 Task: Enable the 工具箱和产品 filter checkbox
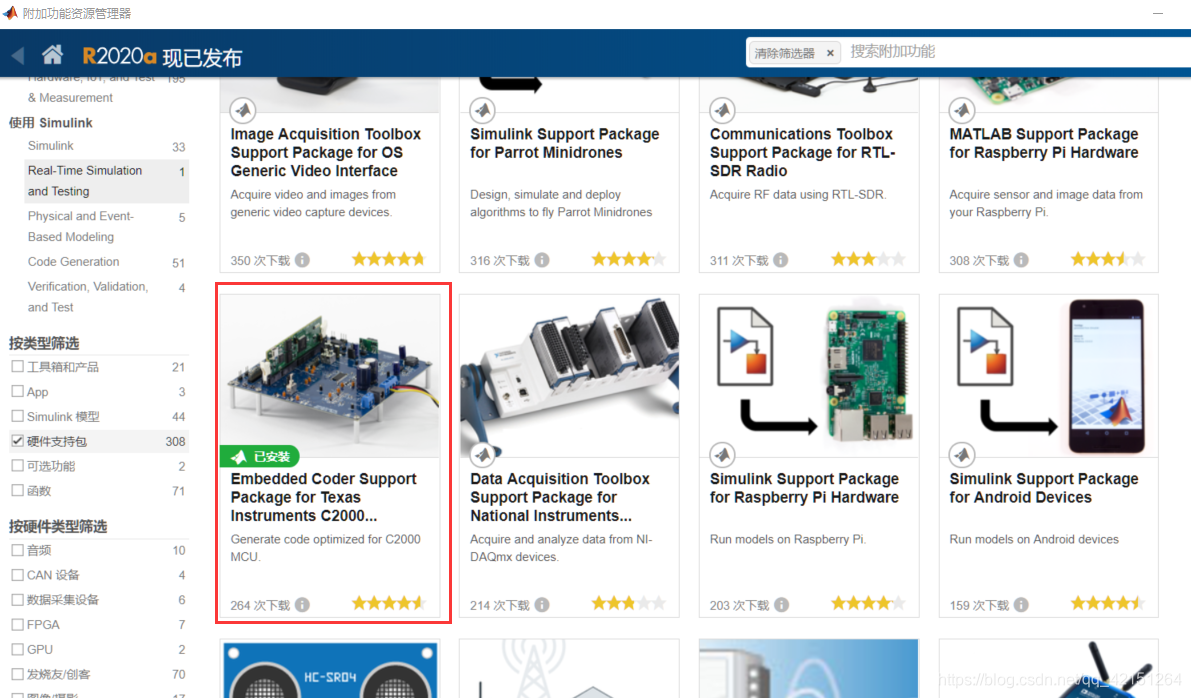click(17, 366)
